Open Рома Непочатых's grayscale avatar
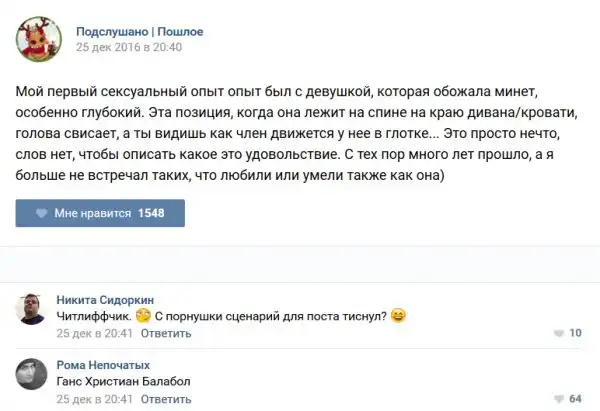Image resolution: width=600 pixels, height=411 pixels. coord(31,374)
